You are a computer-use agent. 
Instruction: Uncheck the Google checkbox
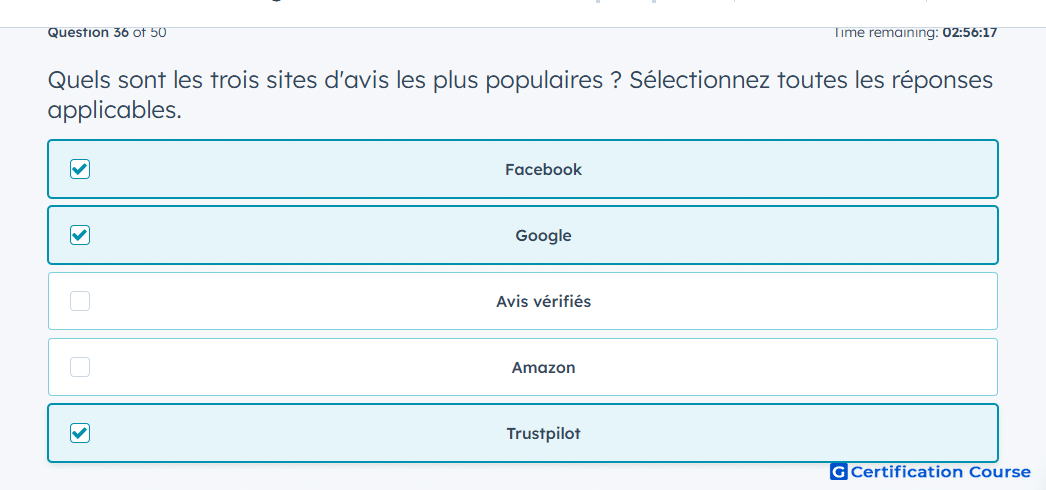coord(80,235)
